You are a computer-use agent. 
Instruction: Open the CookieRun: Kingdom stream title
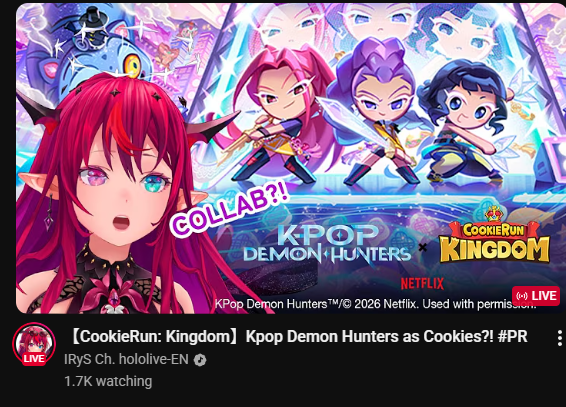(x=298, y=337)
